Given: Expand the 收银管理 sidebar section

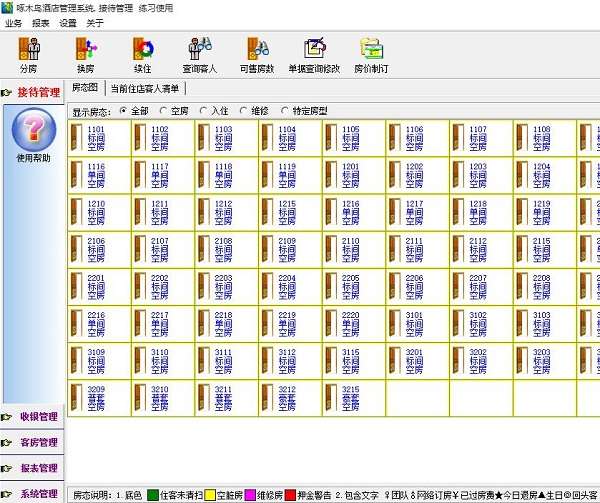Looking at the screenshot, I should pos(32,417).
